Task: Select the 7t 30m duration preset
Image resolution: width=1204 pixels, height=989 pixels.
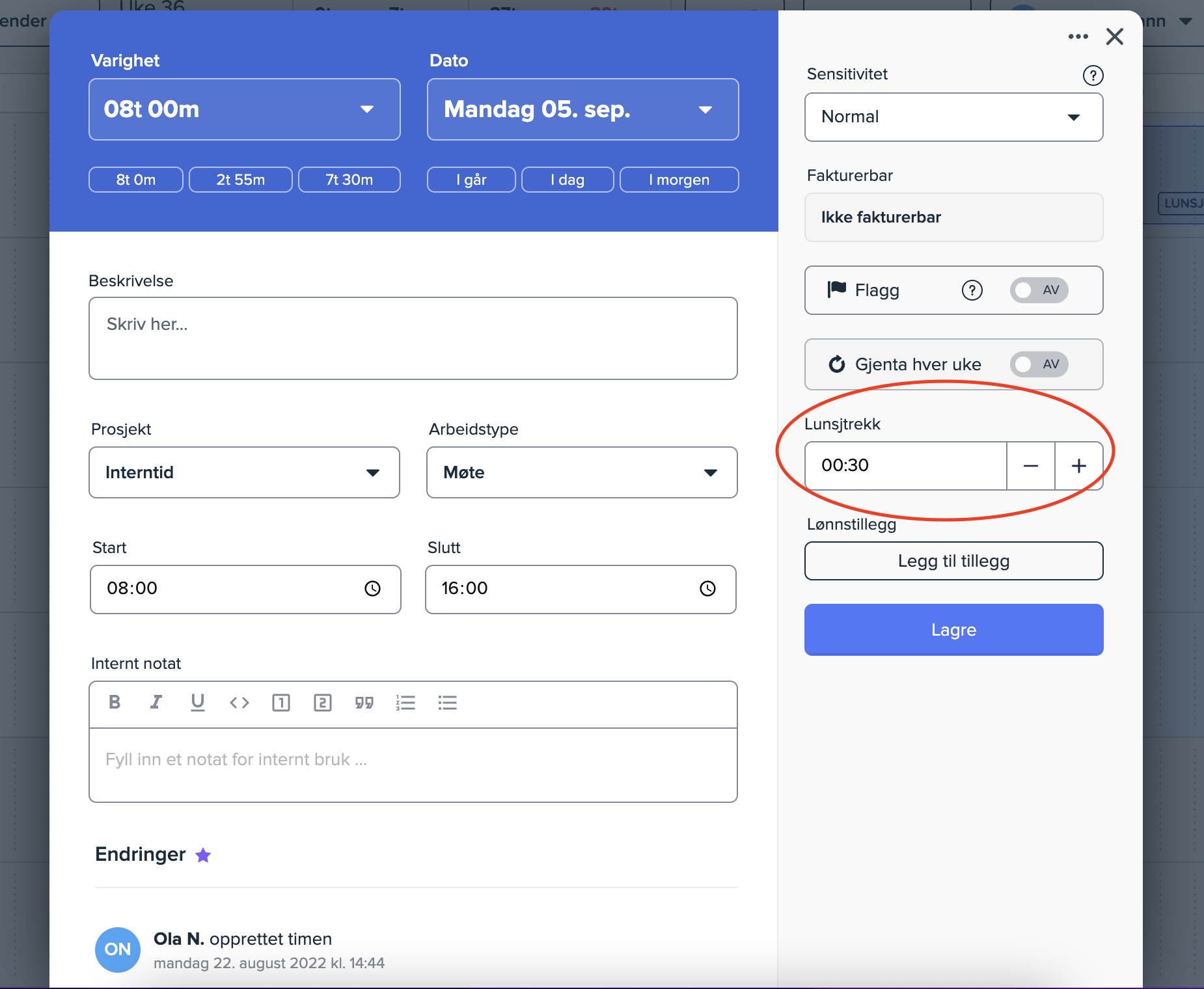Action: point(349,180)
